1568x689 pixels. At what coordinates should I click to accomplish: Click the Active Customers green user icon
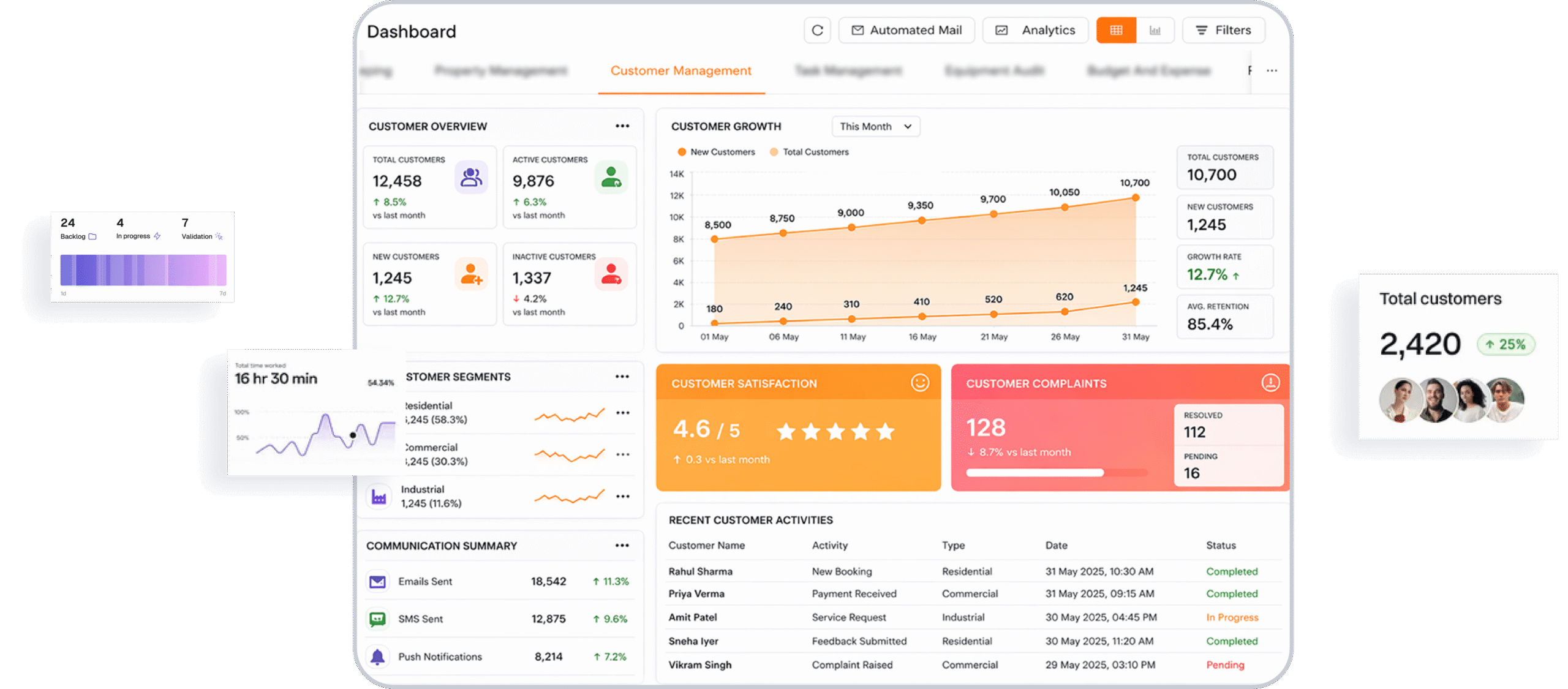611,177
